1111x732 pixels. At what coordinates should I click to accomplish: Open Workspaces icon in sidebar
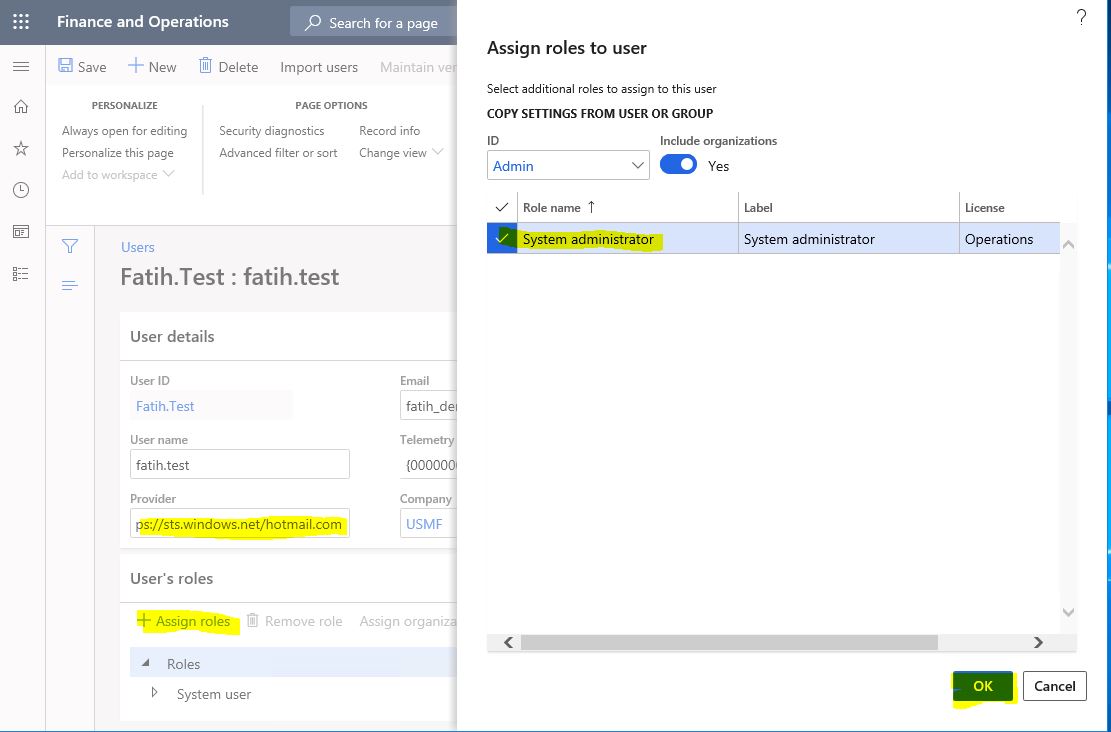pyautogui.click(x=21, y=232)
